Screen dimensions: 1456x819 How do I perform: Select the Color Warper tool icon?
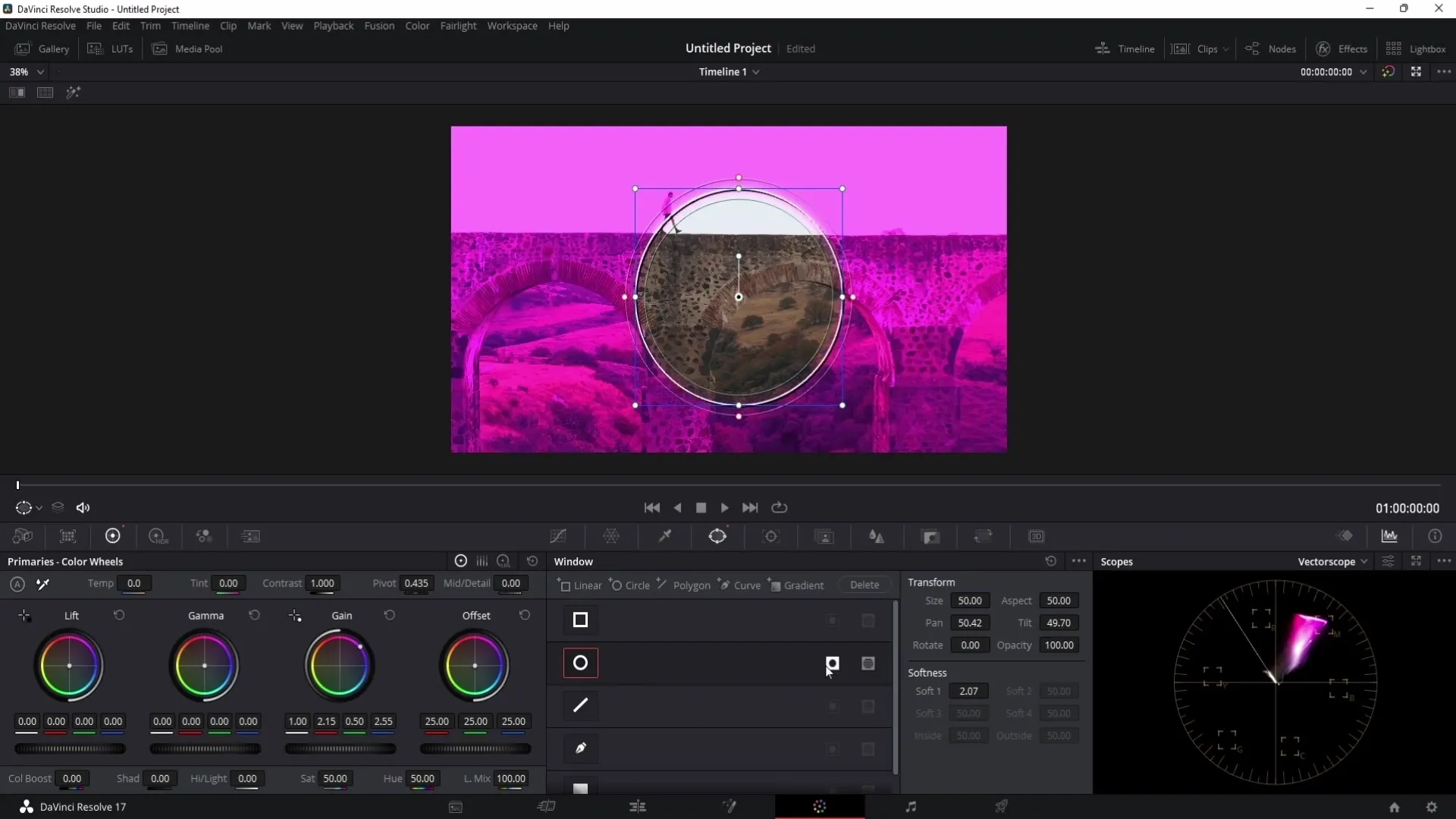pos(612,536)
